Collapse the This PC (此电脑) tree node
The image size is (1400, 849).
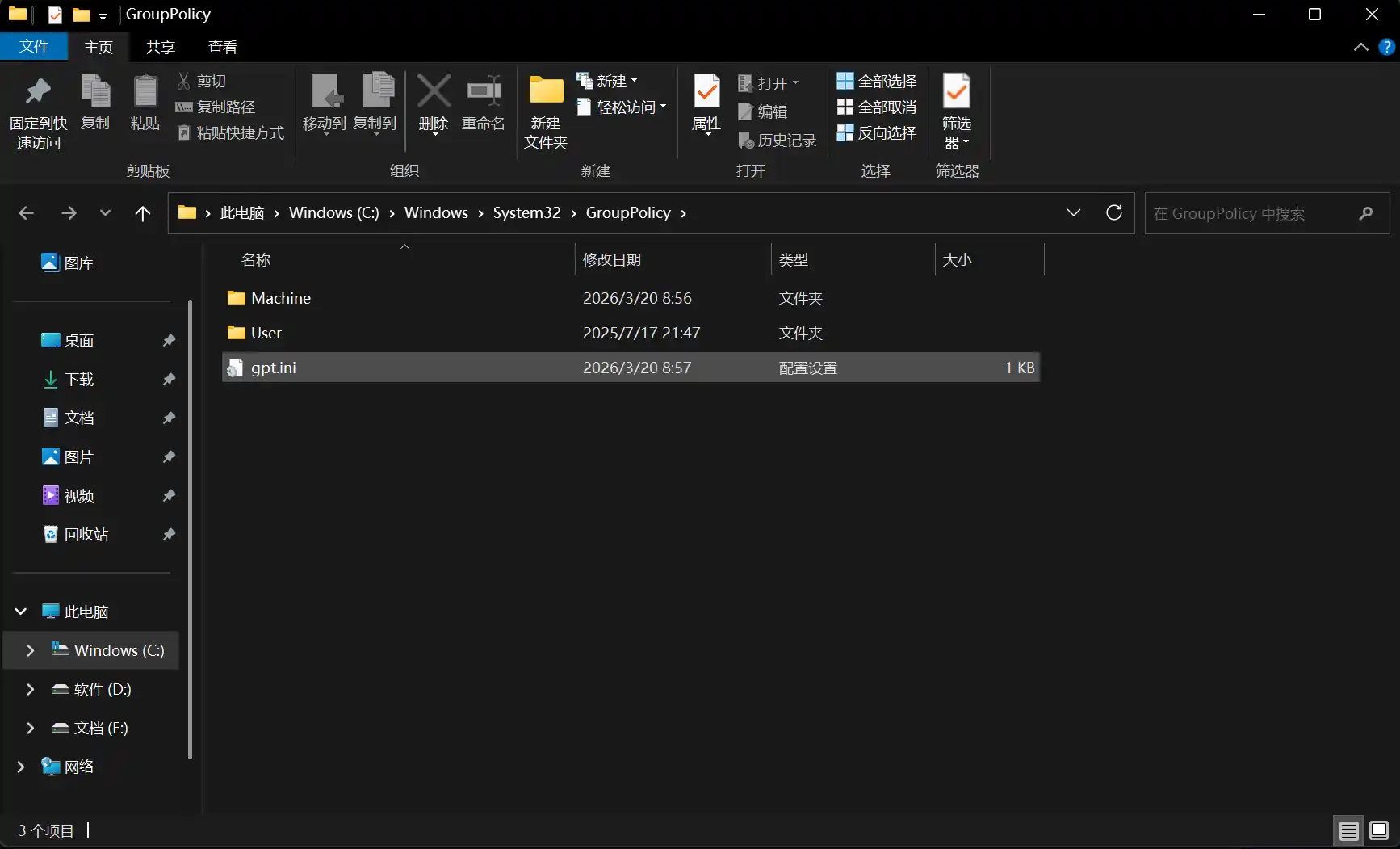pos(21,612)
